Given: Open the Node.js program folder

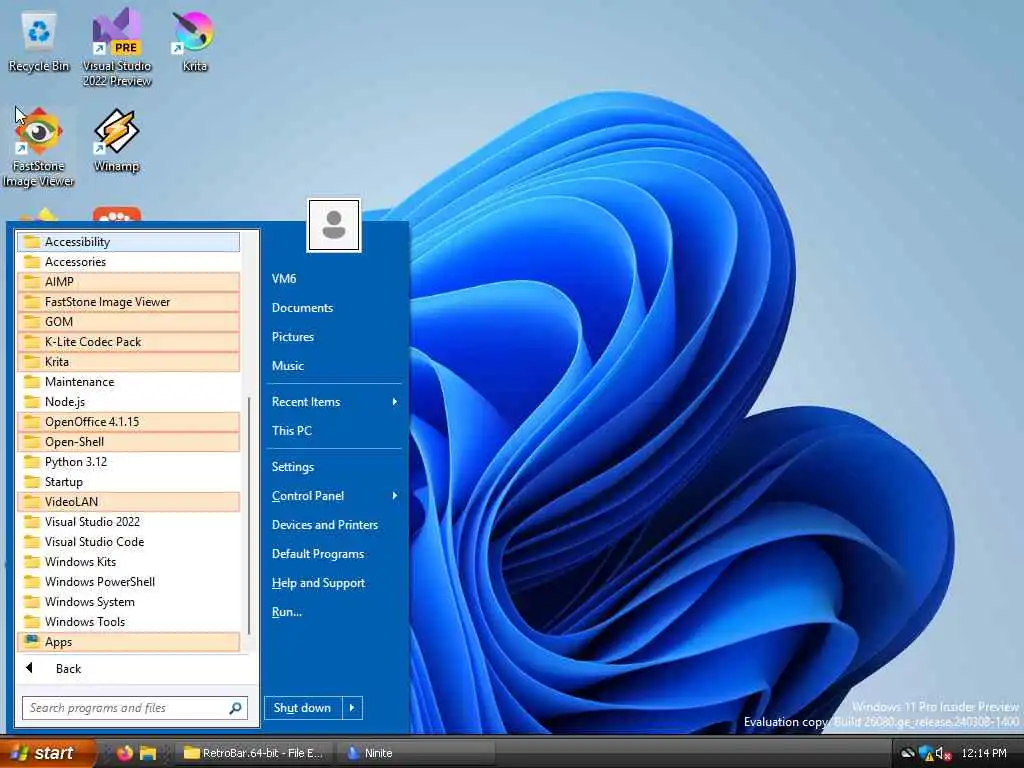Looking at the screenshot, I should (x=129, y=402).
